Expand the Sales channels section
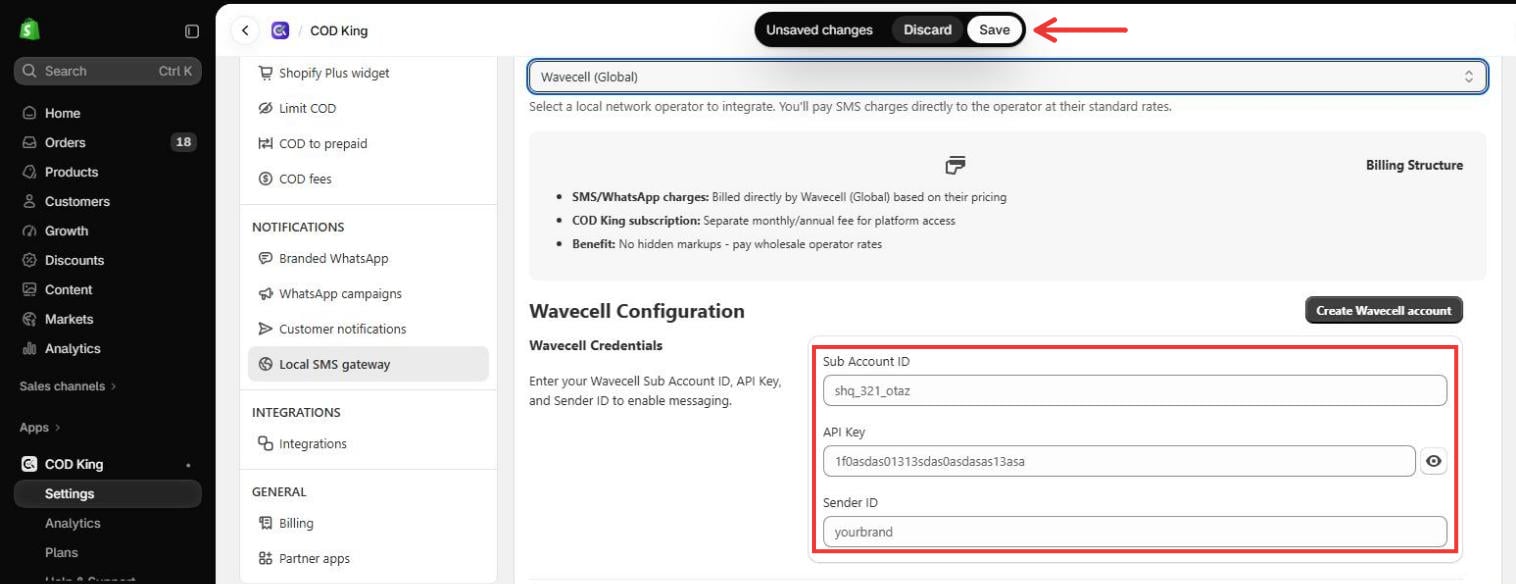This screenshot has height=584, width=1516. 68,386
